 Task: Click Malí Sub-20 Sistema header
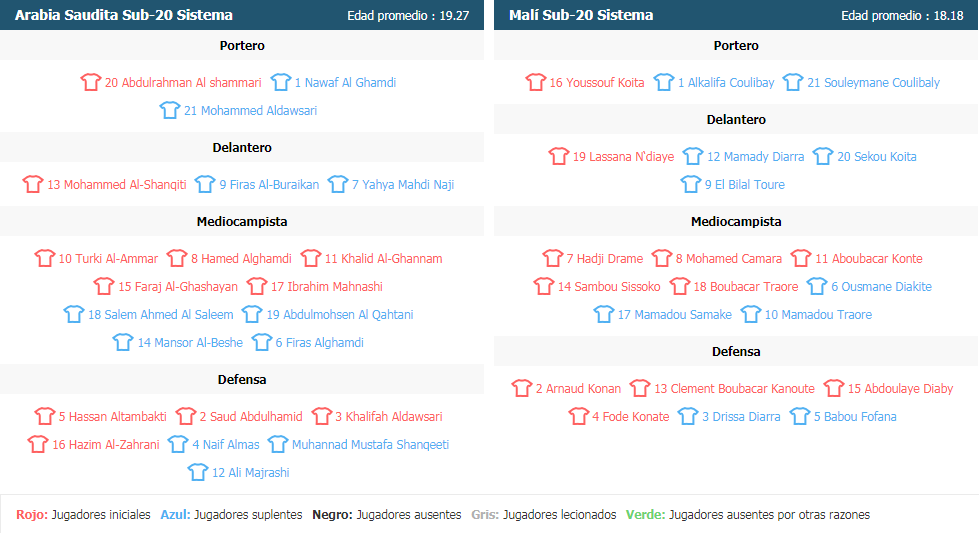pos(581,15)
